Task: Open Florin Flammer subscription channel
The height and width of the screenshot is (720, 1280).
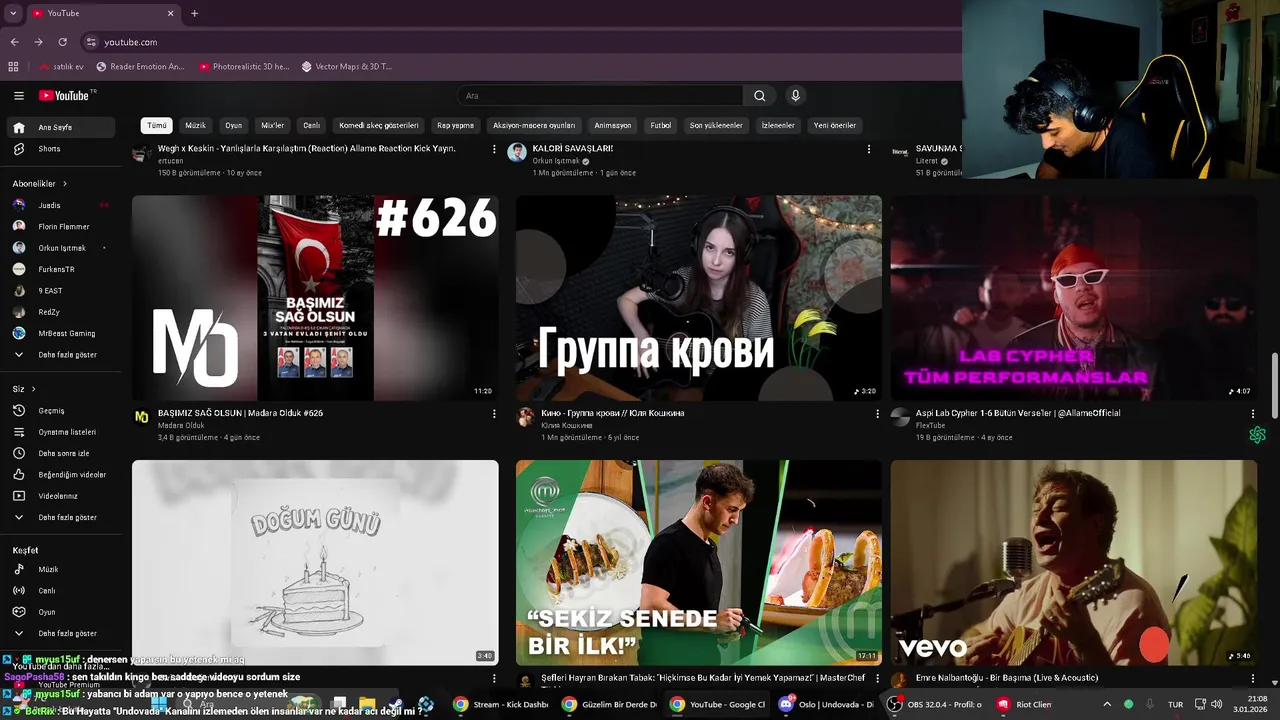Action: pyautogui.click(x=61, y=227)
